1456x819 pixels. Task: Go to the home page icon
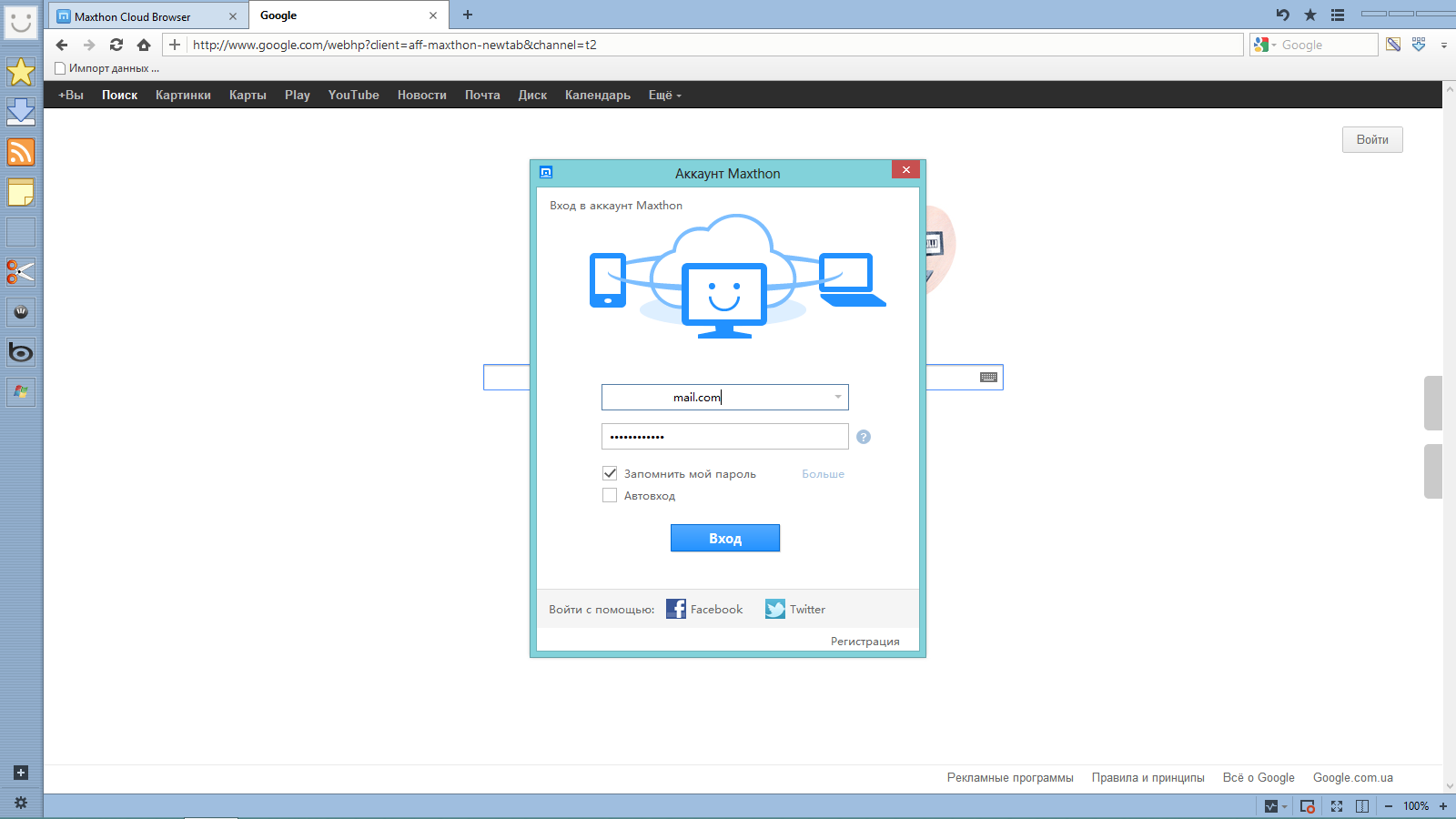tap(144, 45)
